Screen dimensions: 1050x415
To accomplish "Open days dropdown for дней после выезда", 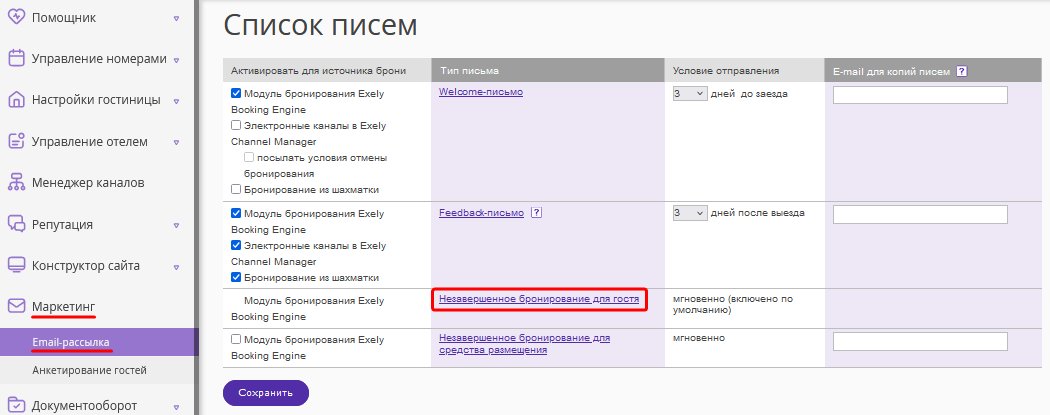I will [690, 213].
